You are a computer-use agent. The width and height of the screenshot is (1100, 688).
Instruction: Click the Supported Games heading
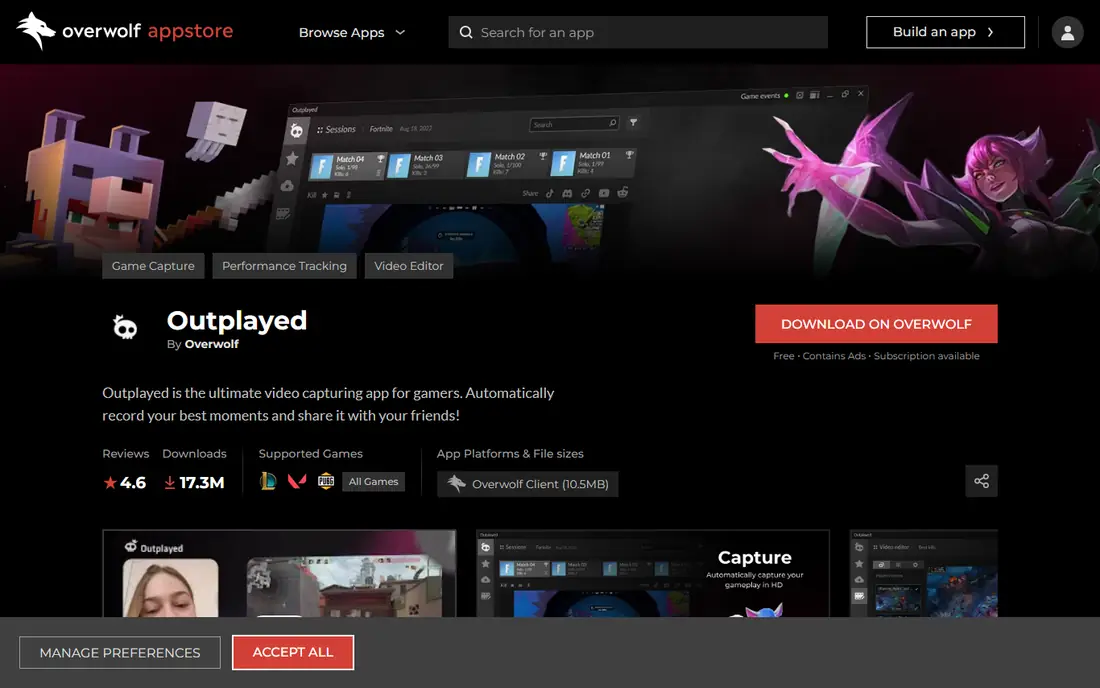coord(311,454)
